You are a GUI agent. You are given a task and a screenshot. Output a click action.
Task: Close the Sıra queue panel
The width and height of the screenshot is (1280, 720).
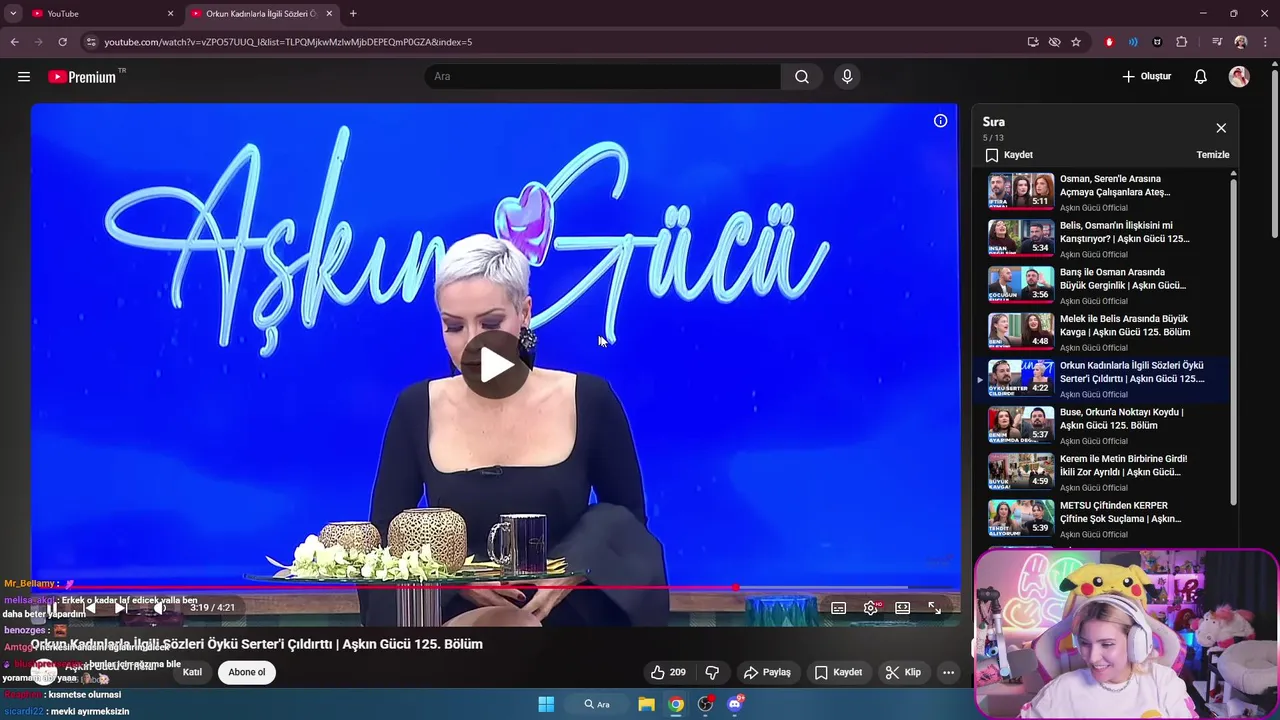coord(1221,128)
